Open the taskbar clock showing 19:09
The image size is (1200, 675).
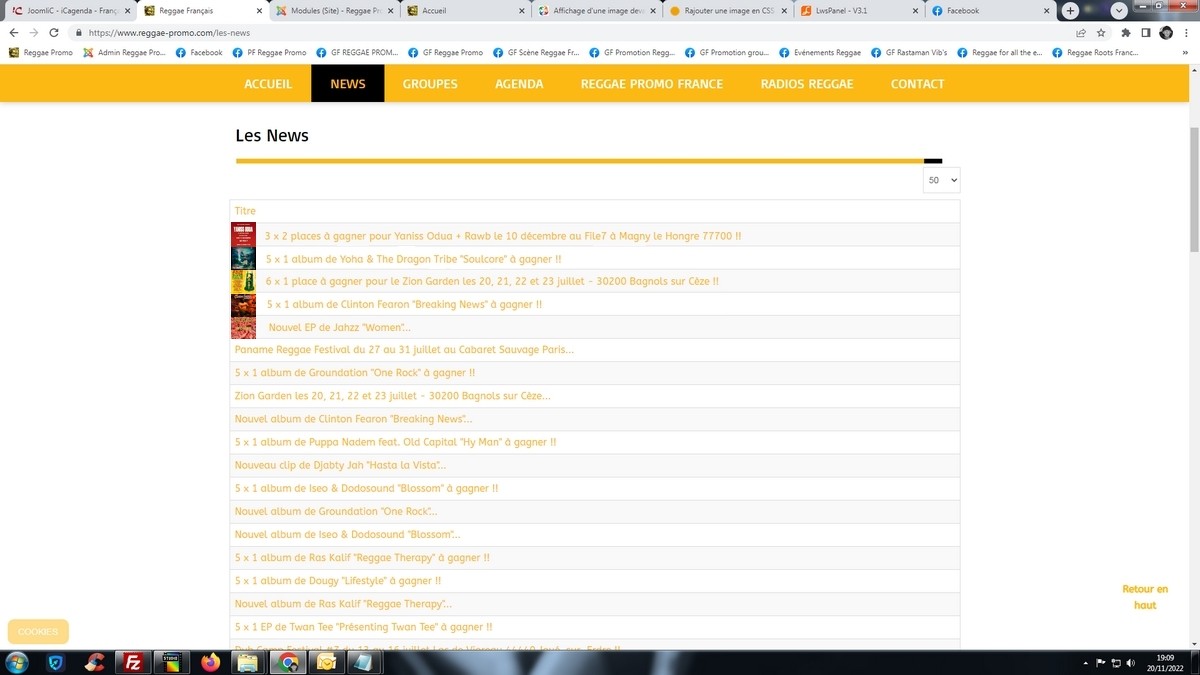tap(1165, 662)
